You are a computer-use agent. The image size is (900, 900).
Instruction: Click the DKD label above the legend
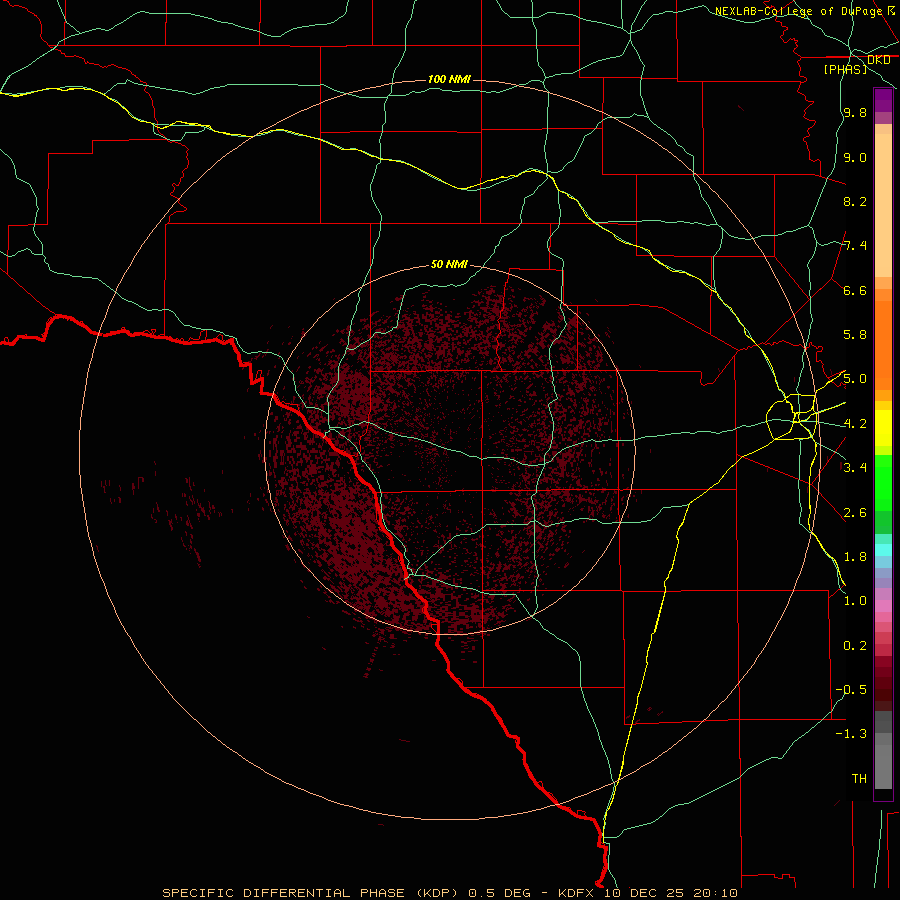point(879,60)
